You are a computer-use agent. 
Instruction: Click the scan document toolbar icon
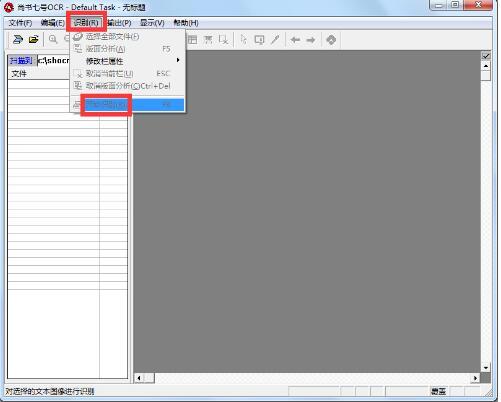coord(18,39)
